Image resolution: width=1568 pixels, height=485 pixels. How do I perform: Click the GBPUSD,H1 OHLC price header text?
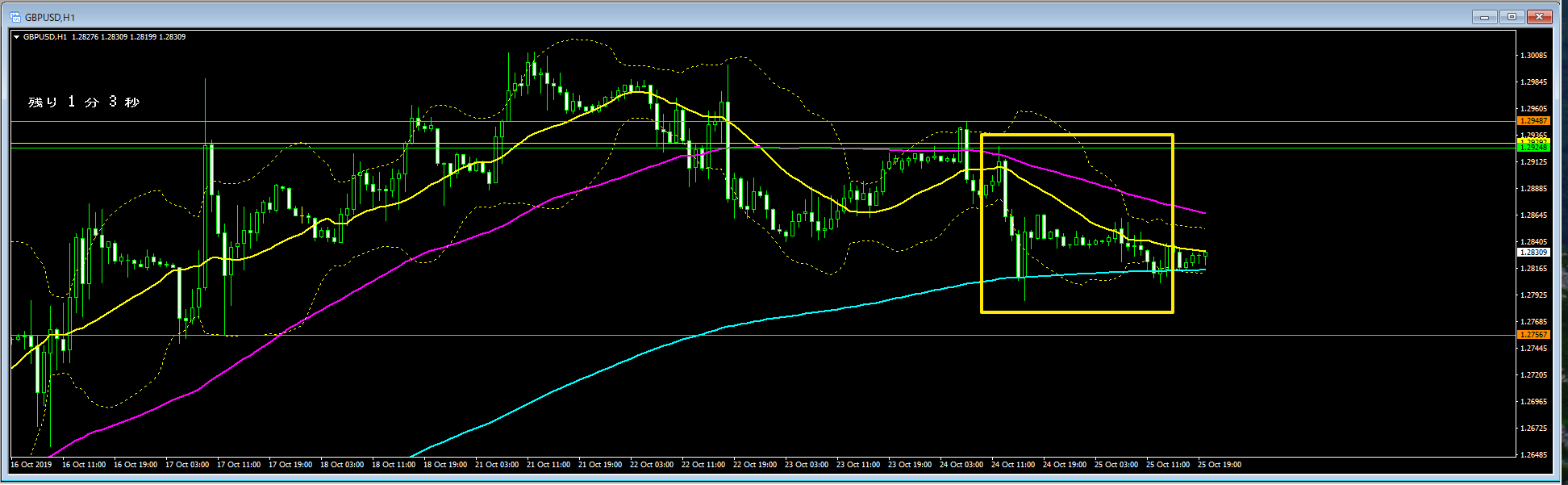click(104, 37)
